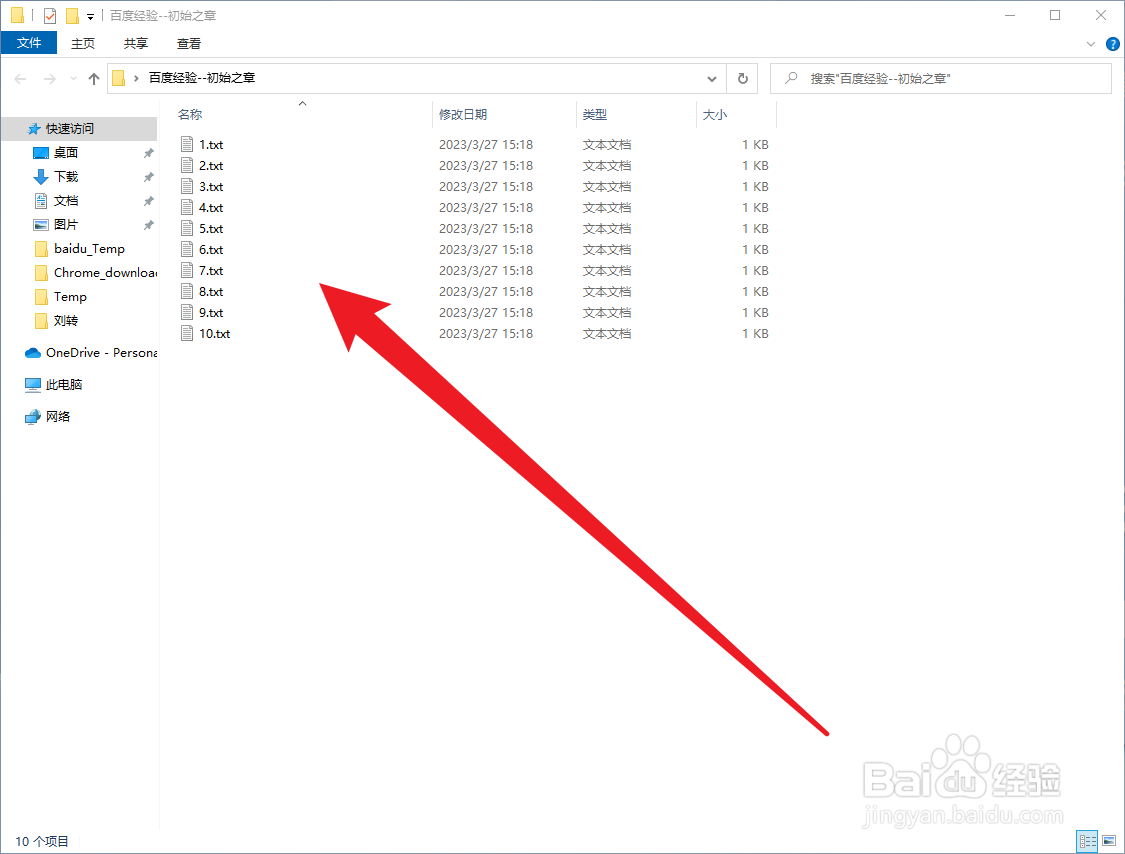Image resolution: width=1125 pixels, height=854 pixels.
Task: Click the Network (网络) sidebar icon
Action: coord(60,416)
